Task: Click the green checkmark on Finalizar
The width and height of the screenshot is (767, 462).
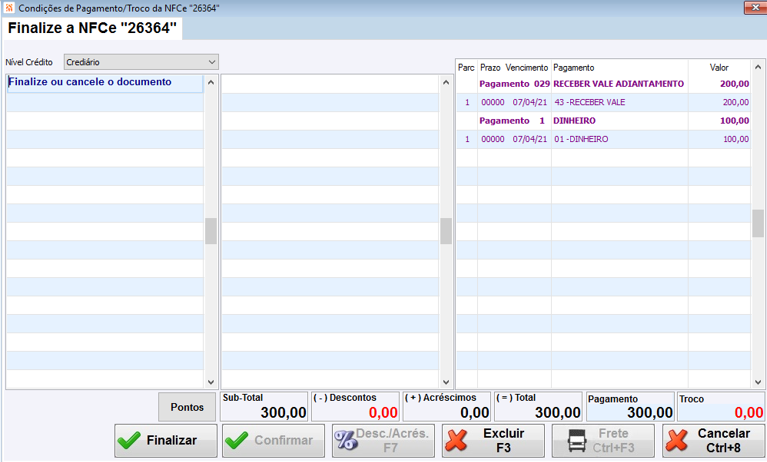Action: [129, 440]
